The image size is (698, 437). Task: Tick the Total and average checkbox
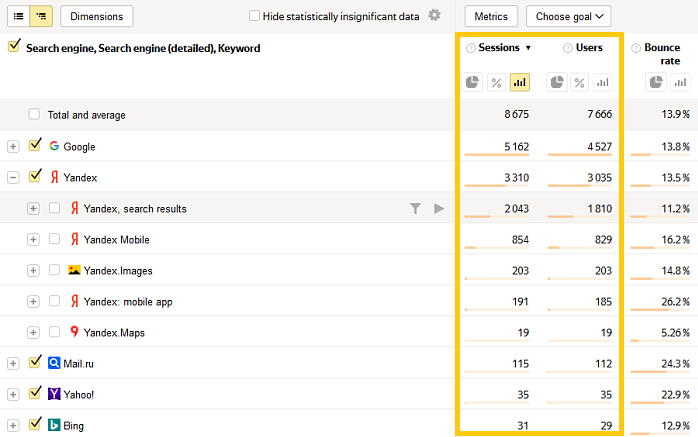35,115
